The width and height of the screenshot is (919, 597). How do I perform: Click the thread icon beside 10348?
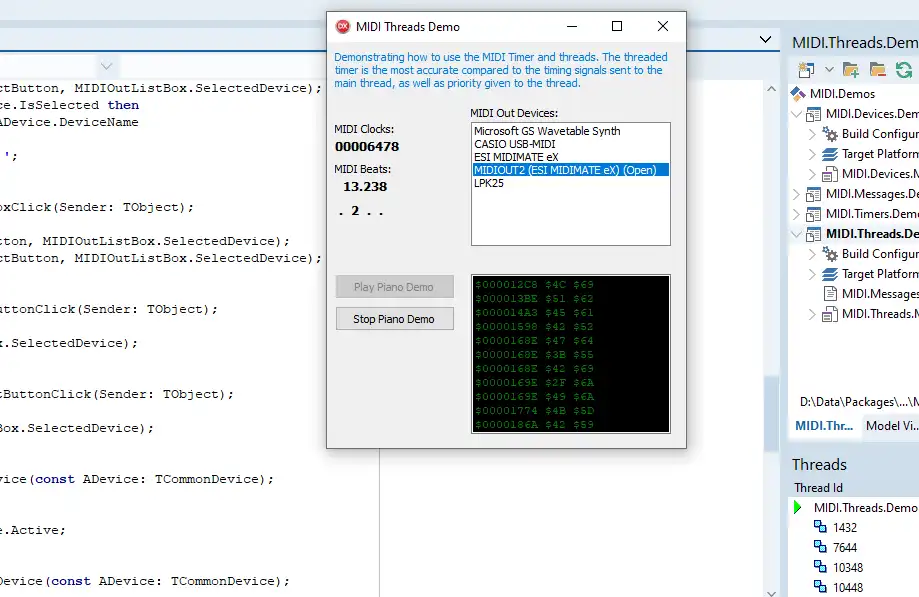(820, 567)
